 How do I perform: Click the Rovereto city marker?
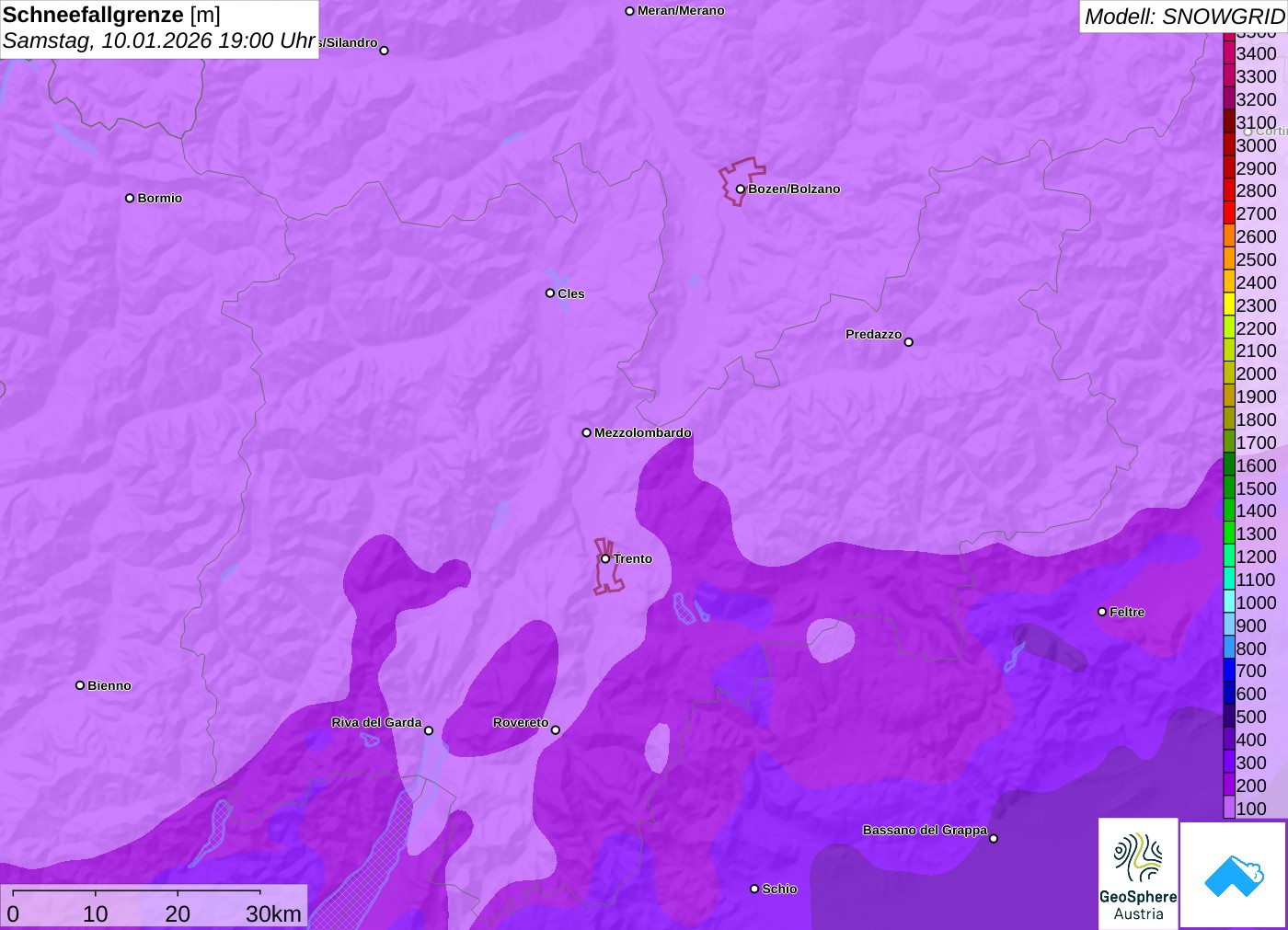click(x=555, y=730)
